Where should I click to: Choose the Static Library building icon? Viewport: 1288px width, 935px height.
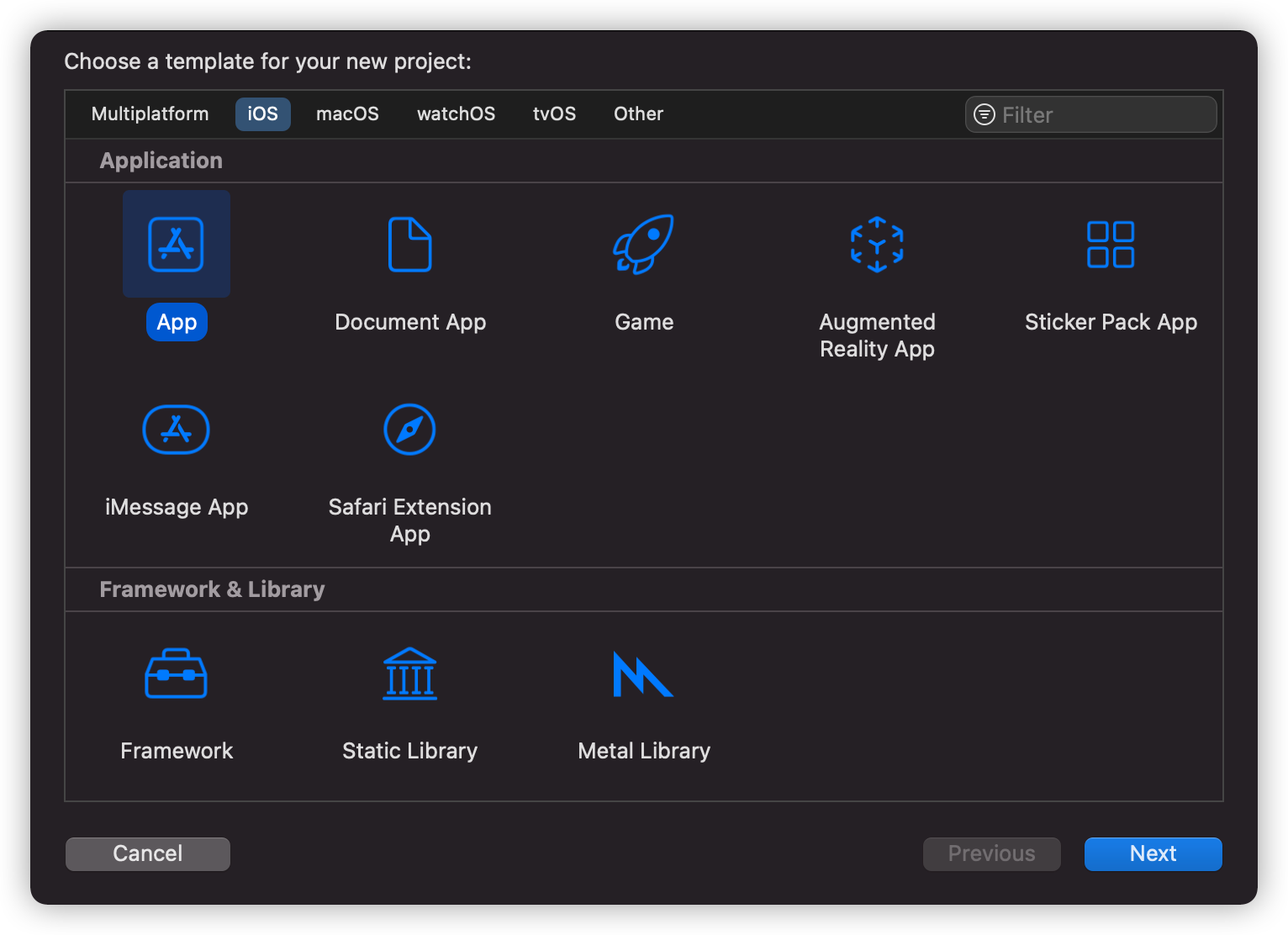pos(409,673)
